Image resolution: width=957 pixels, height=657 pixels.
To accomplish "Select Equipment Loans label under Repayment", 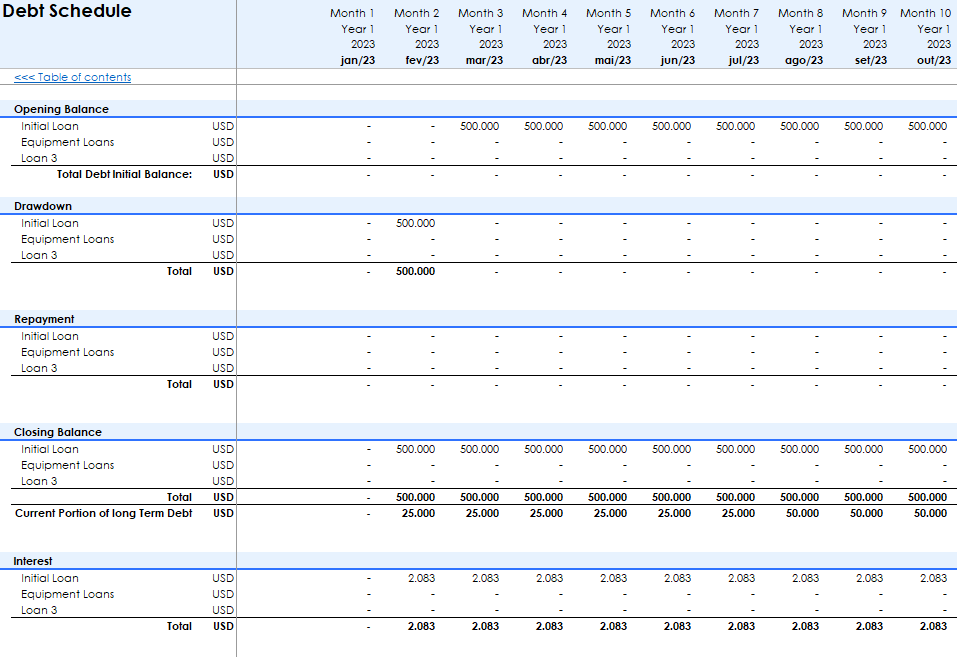I will pyautogui.click(x=67, y=352).
